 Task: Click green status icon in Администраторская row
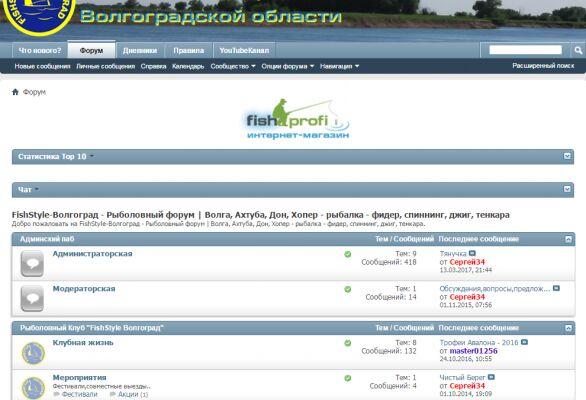pos(348,254)
